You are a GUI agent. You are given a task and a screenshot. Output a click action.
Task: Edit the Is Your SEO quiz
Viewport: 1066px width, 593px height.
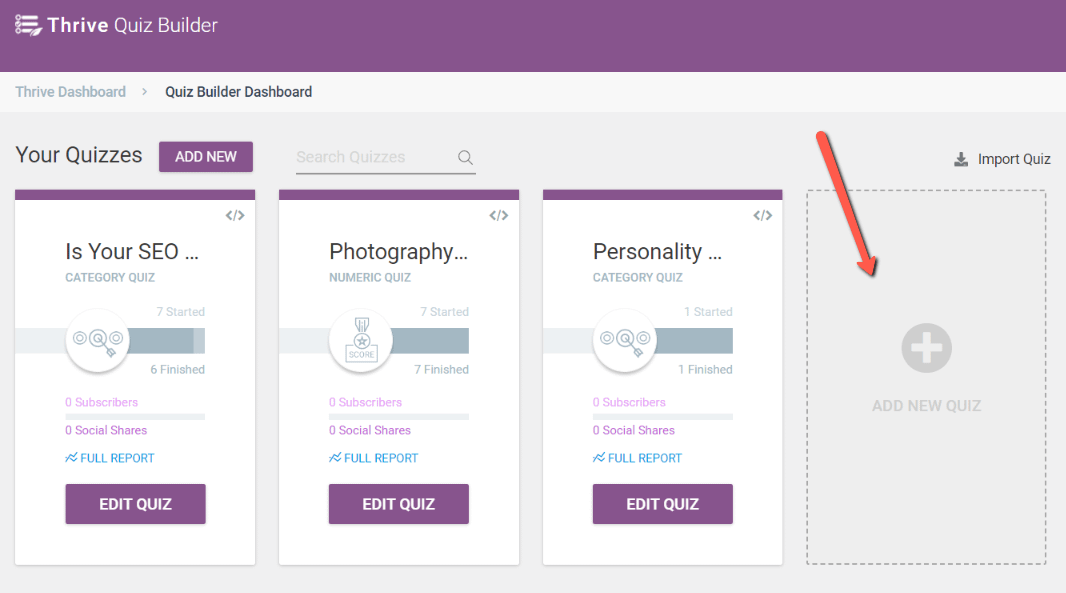[x=135, y=504]
